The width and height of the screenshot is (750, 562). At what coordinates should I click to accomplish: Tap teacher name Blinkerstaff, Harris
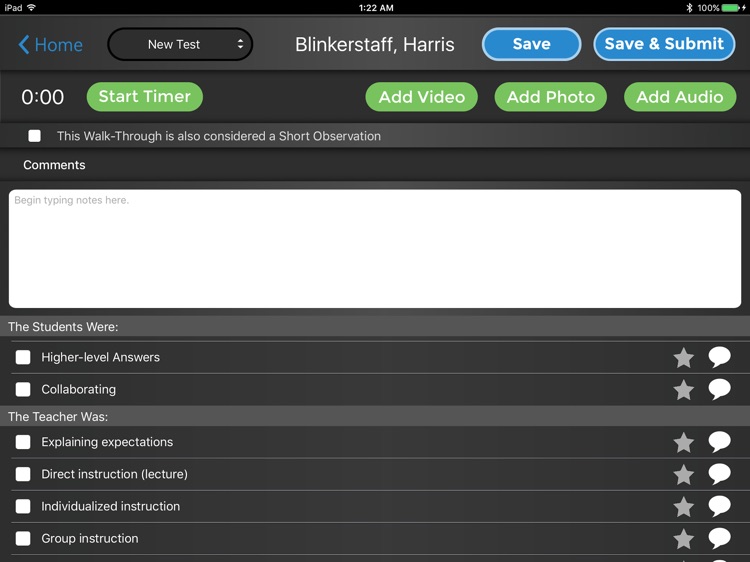tap(375, 44)
